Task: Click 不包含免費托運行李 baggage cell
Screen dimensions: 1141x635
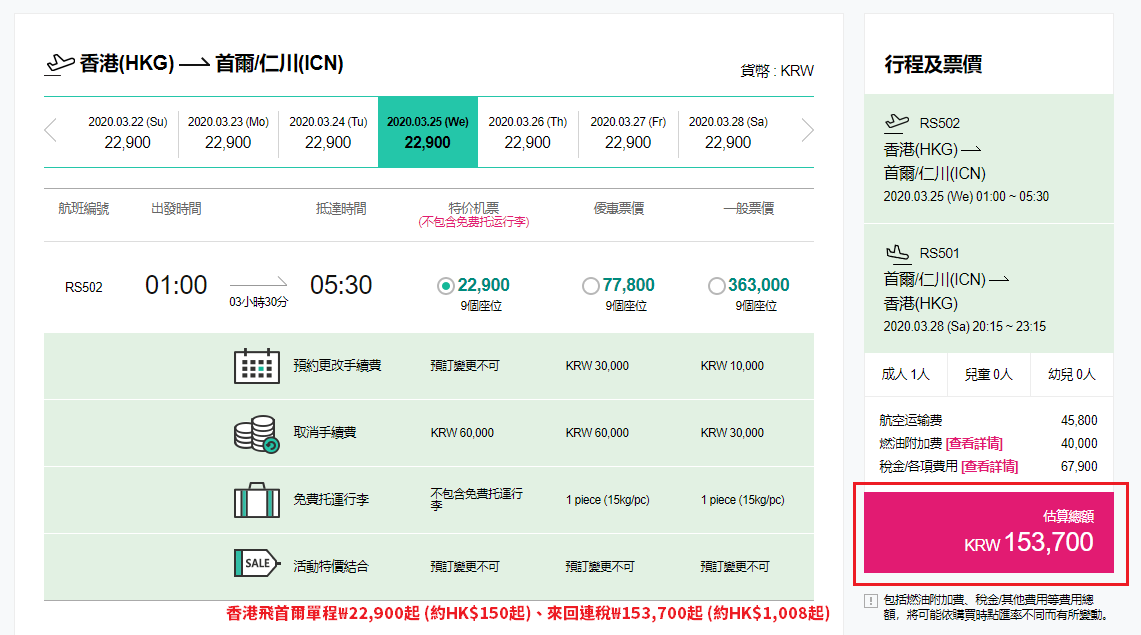Action: pos(477,499)
